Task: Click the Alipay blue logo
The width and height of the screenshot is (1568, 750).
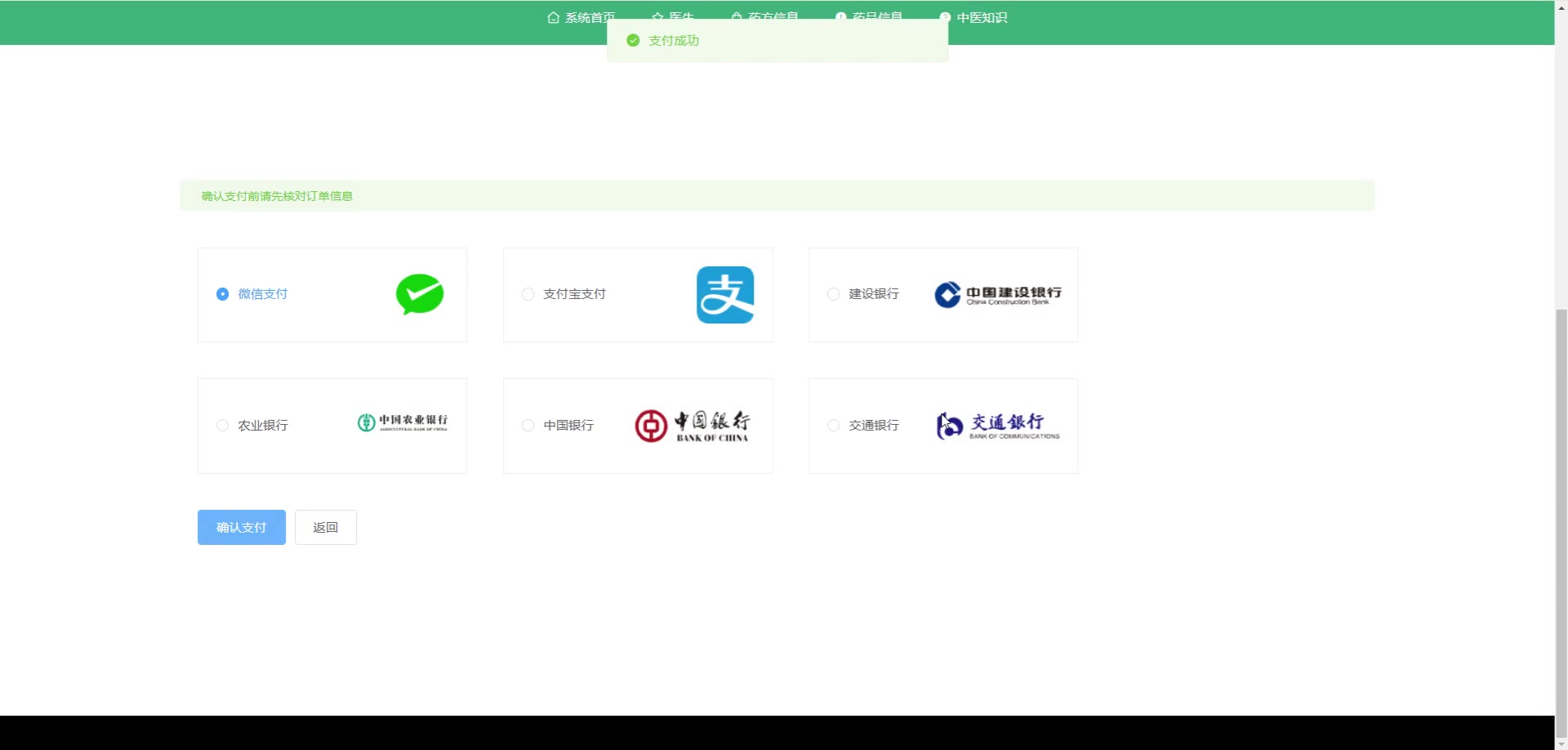Action: point(725,295)
